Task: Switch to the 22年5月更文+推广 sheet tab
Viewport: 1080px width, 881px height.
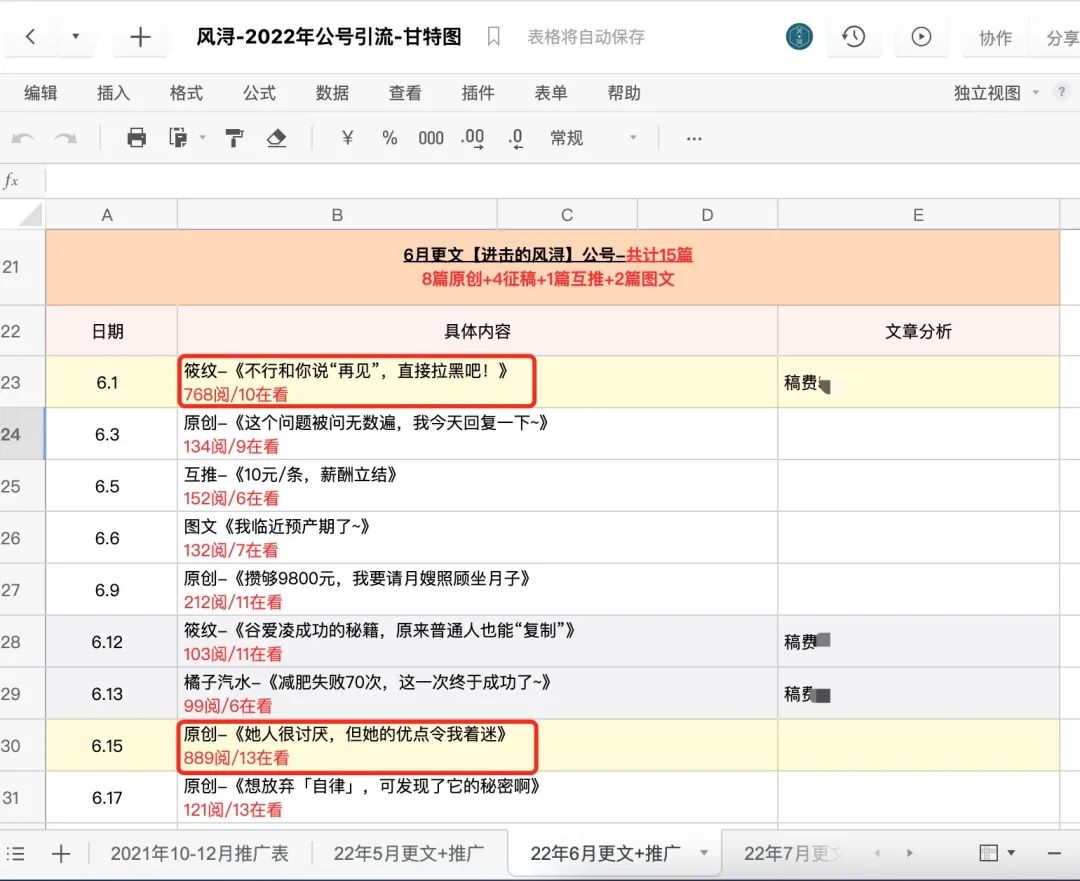Action: coord(408,853)
